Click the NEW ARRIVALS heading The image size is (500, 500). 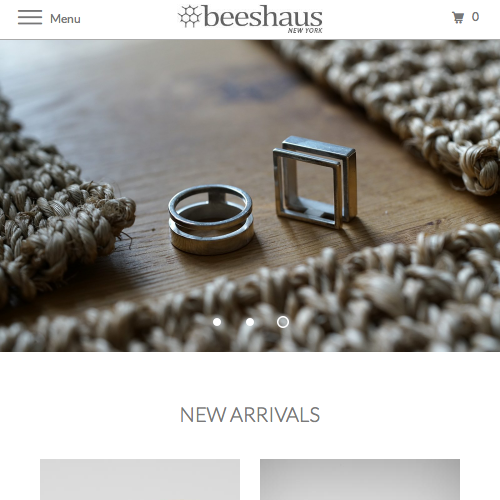pyautogui.click(x=250, y=415)
